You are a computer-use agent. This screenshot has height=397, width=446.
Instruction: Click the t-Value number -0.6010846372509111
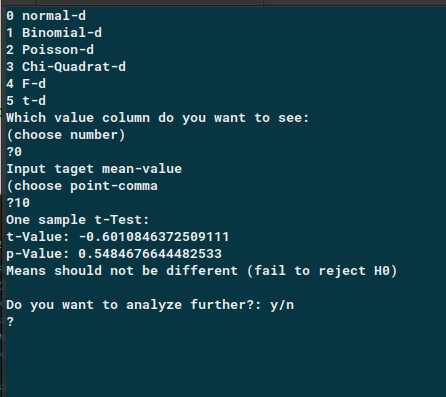tap(154, 237)
